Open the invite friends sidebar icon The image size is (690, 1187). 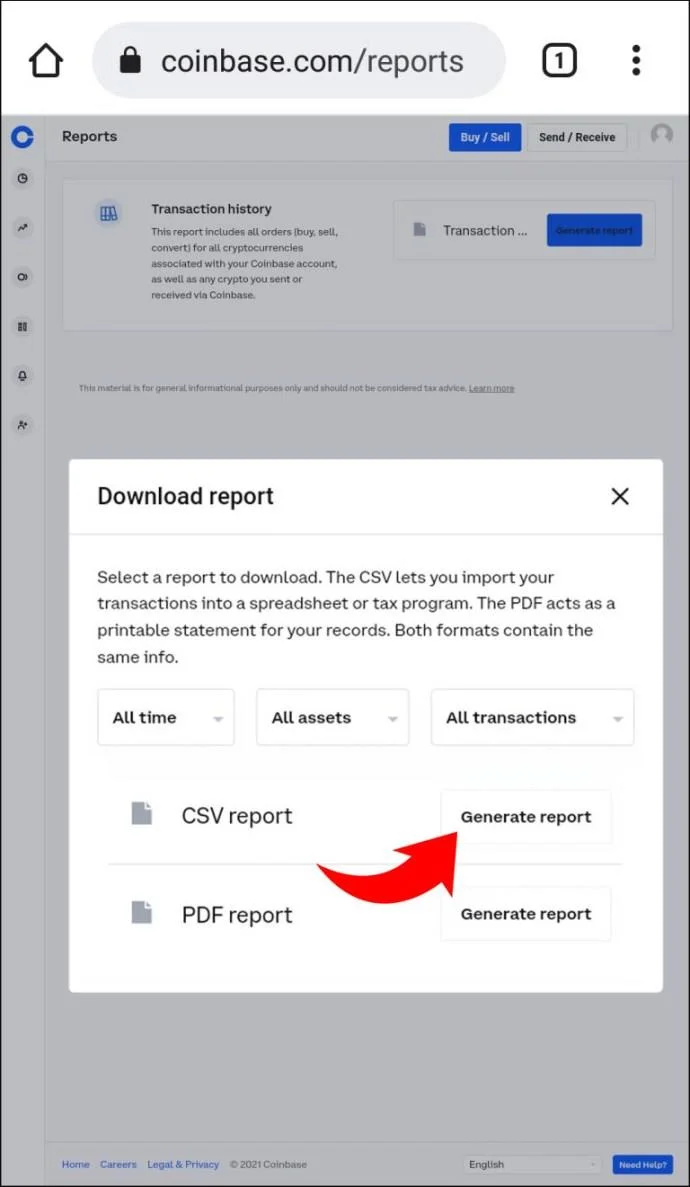pos(23,425)
